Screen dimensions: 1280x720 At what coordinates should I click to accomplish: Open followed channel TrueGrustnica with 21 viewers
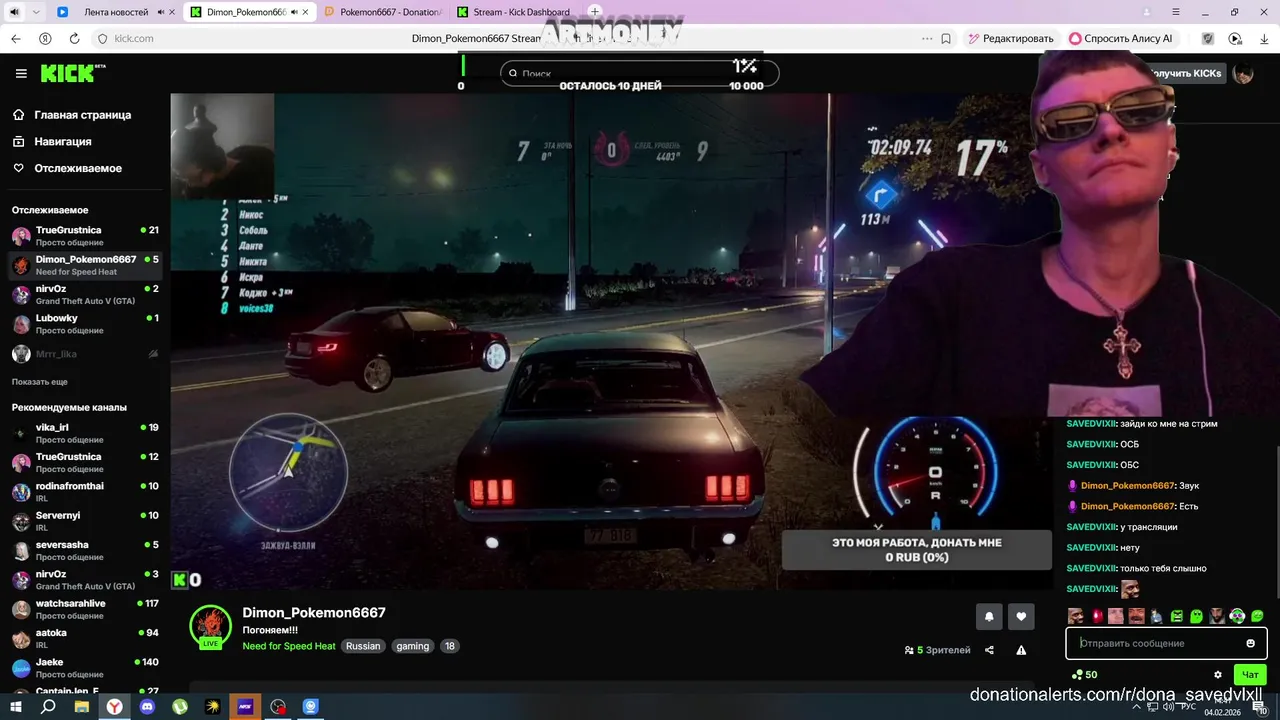(85, 236)
